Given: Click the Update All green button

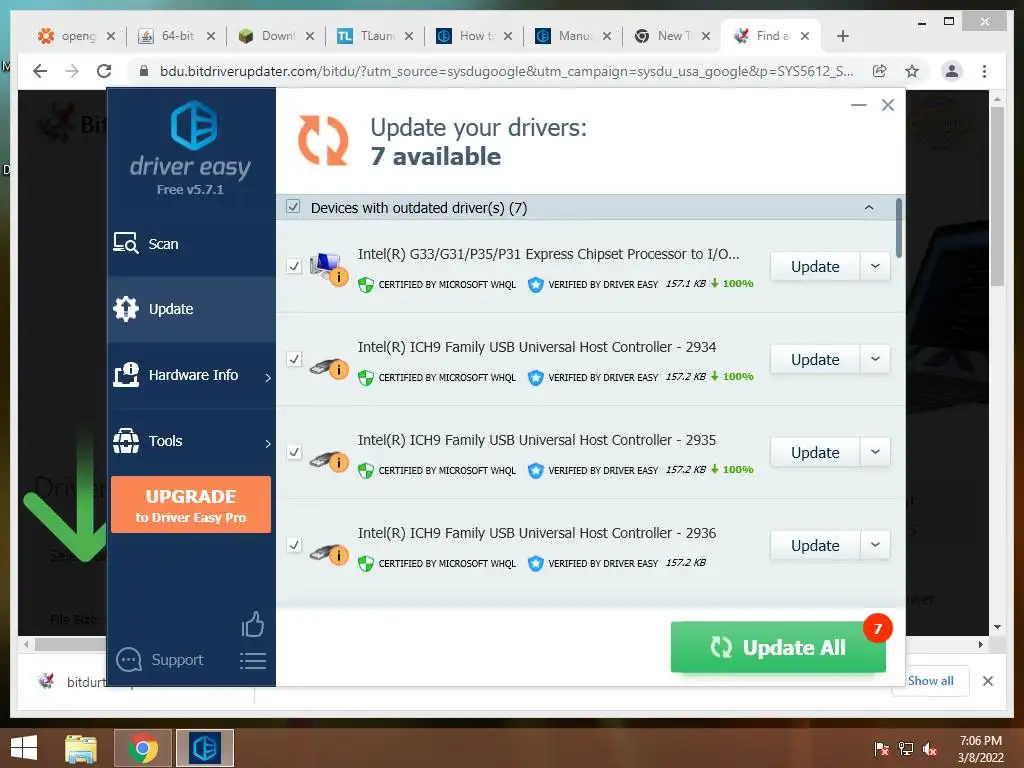Looking at the screenshot, I should point(778,647).
